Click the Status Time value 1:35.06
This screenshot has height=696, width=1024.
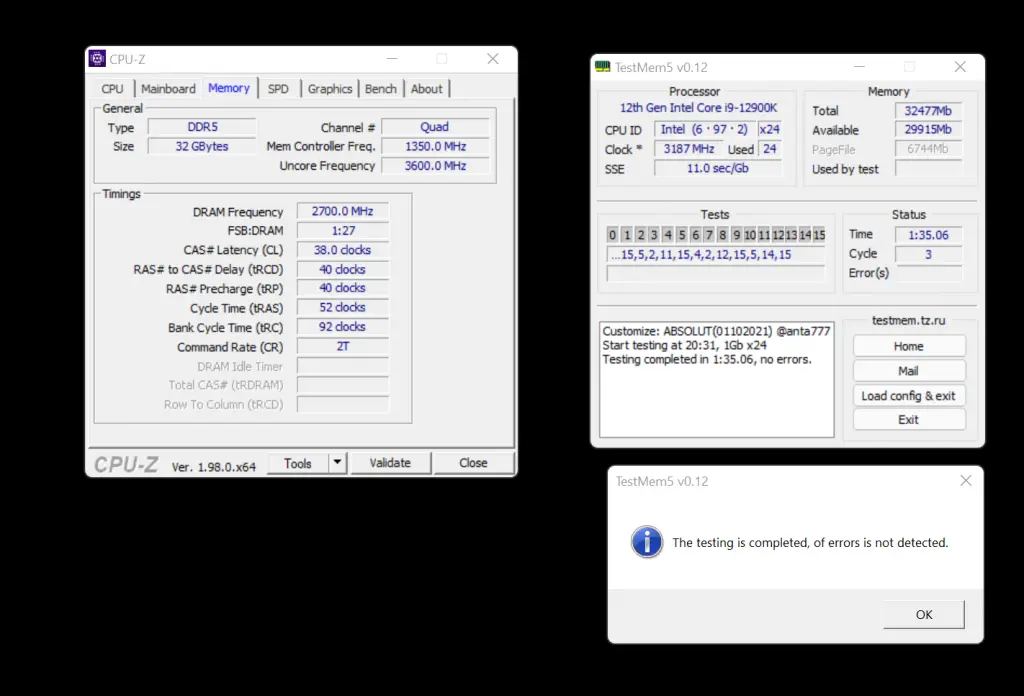pyautogui.click(x=928, y=235)
